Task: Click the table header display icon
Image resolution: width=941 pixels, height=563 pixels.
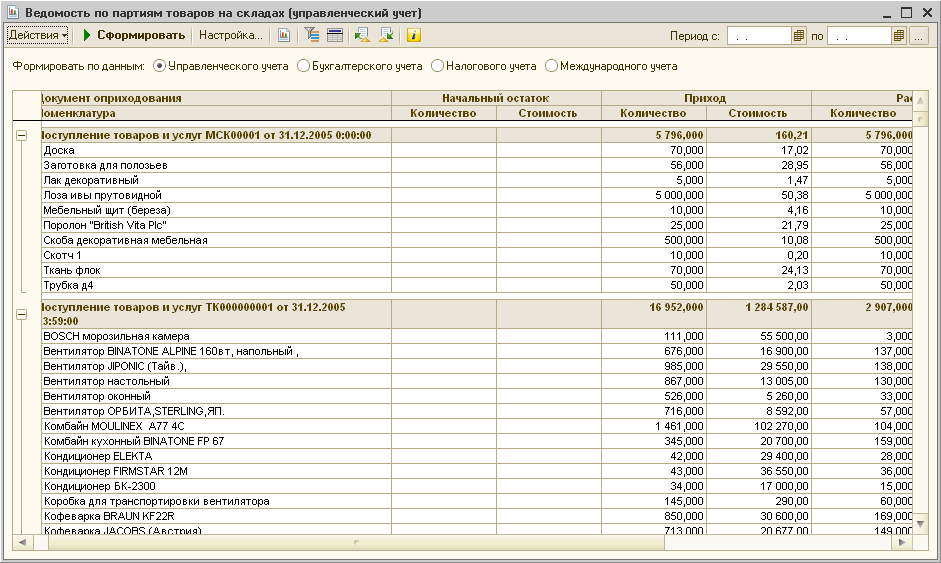Action: tap(335, 35)
